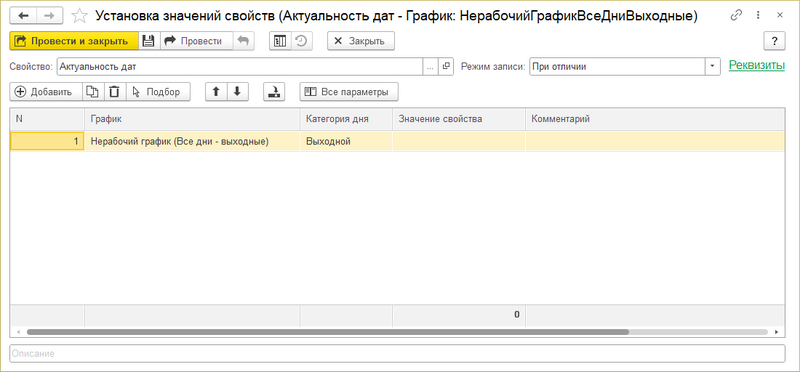Viewport: 800px width, 372px height.
Task: Sort by the N column header
Action: [x=47, y=119]
